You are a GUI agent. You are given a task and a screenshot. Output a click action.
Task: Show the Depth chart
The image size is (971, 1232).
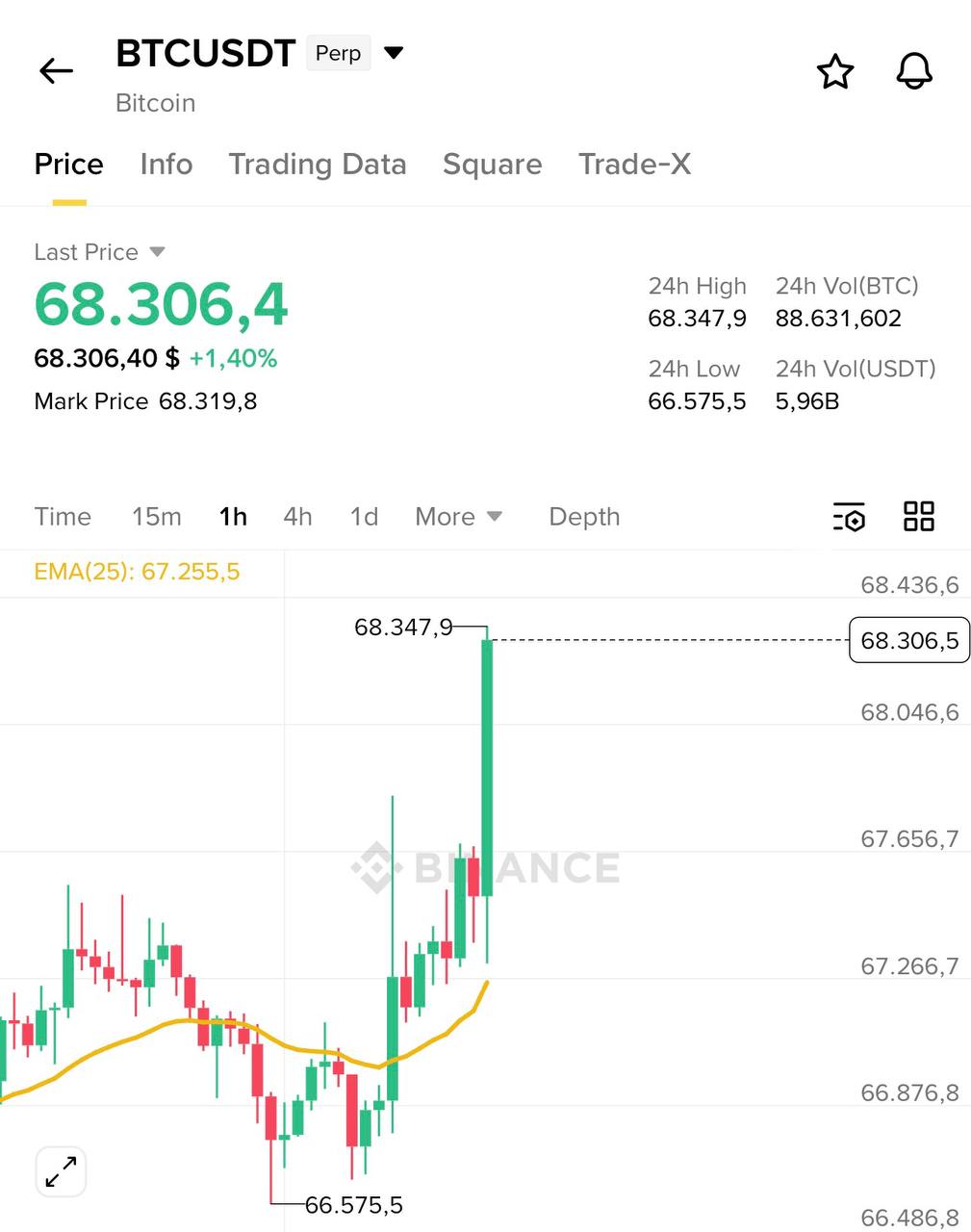coord(584,517)
